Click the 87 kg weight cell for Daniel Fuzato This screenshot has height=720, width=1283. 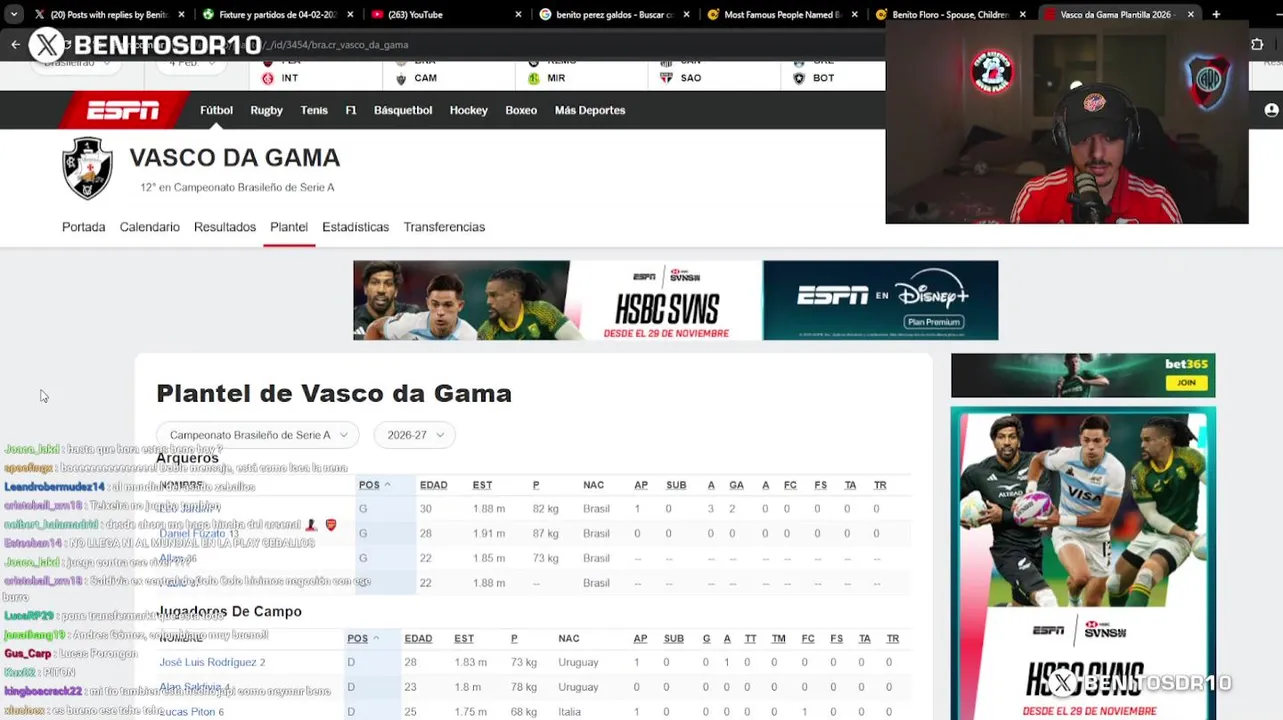[545, 533]
